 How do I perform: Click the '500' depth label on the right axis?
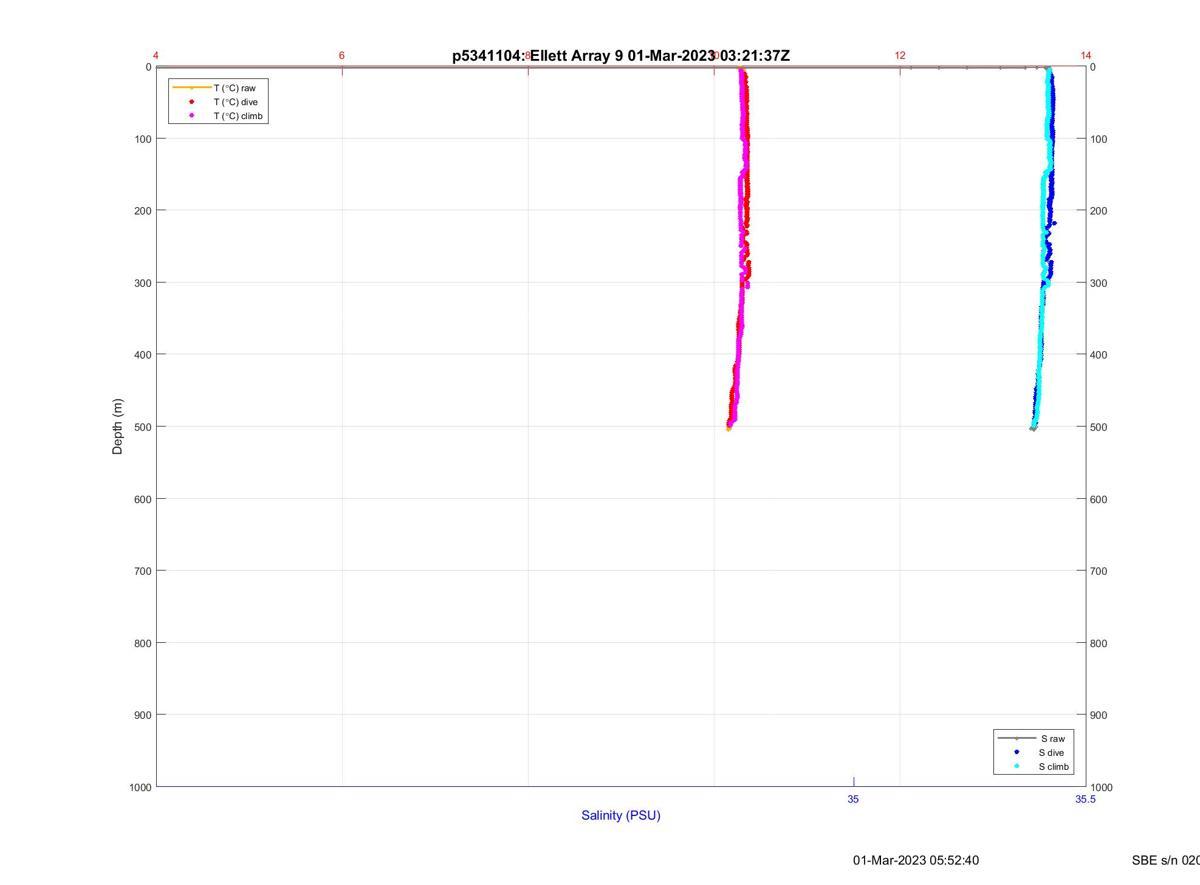pos(1099,427)
